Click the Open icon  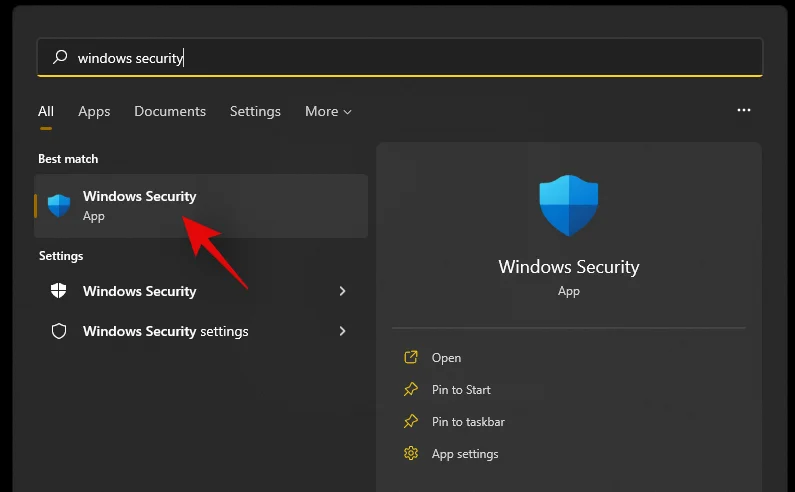[x=411, y=357]
